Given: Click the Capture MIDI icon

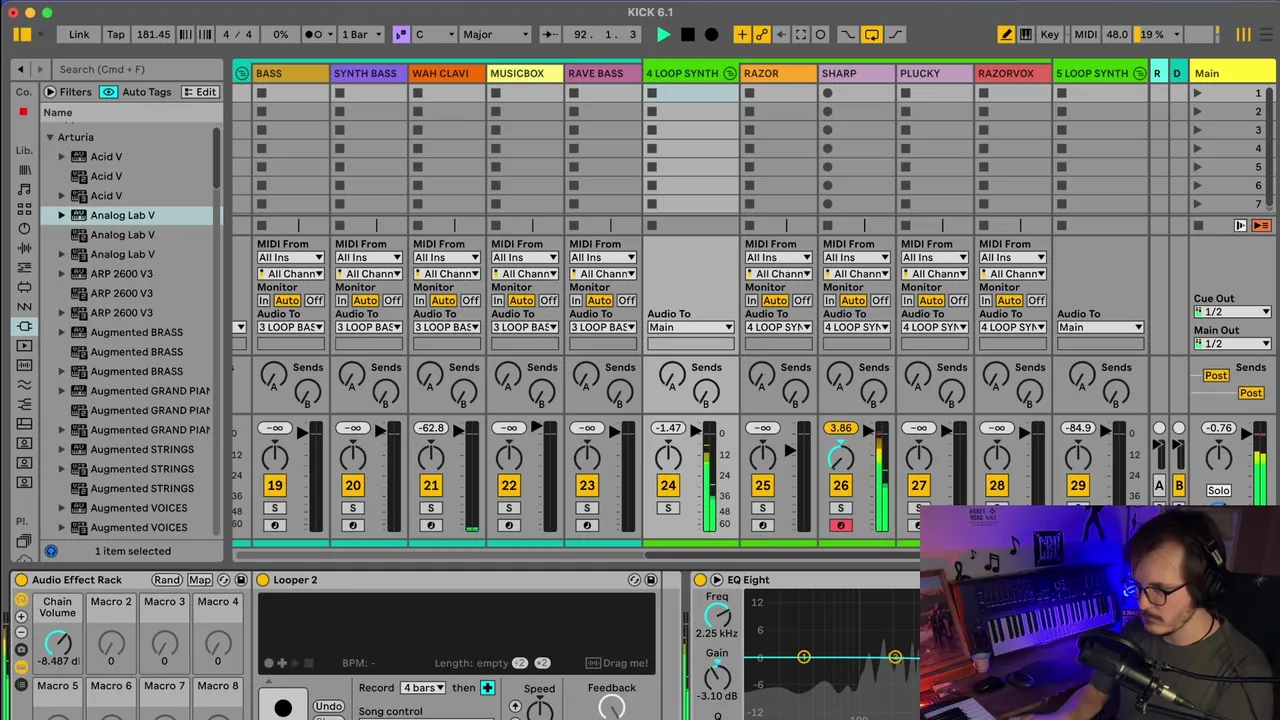Looking at the screenshot, I should (801, 34).
